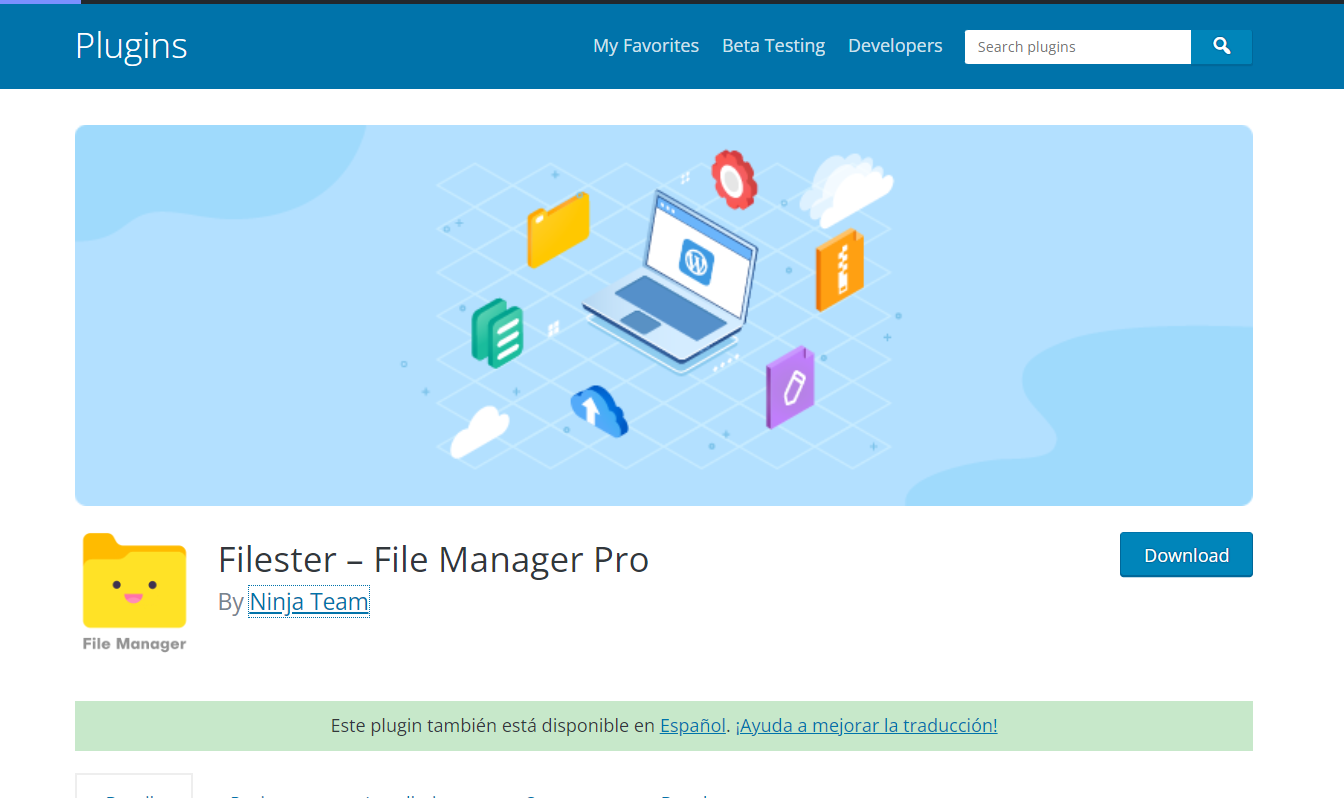Open the Español translation link
Image resolution: width=1344 pixels, height=798 pixels.
click(x=693, y=726)
